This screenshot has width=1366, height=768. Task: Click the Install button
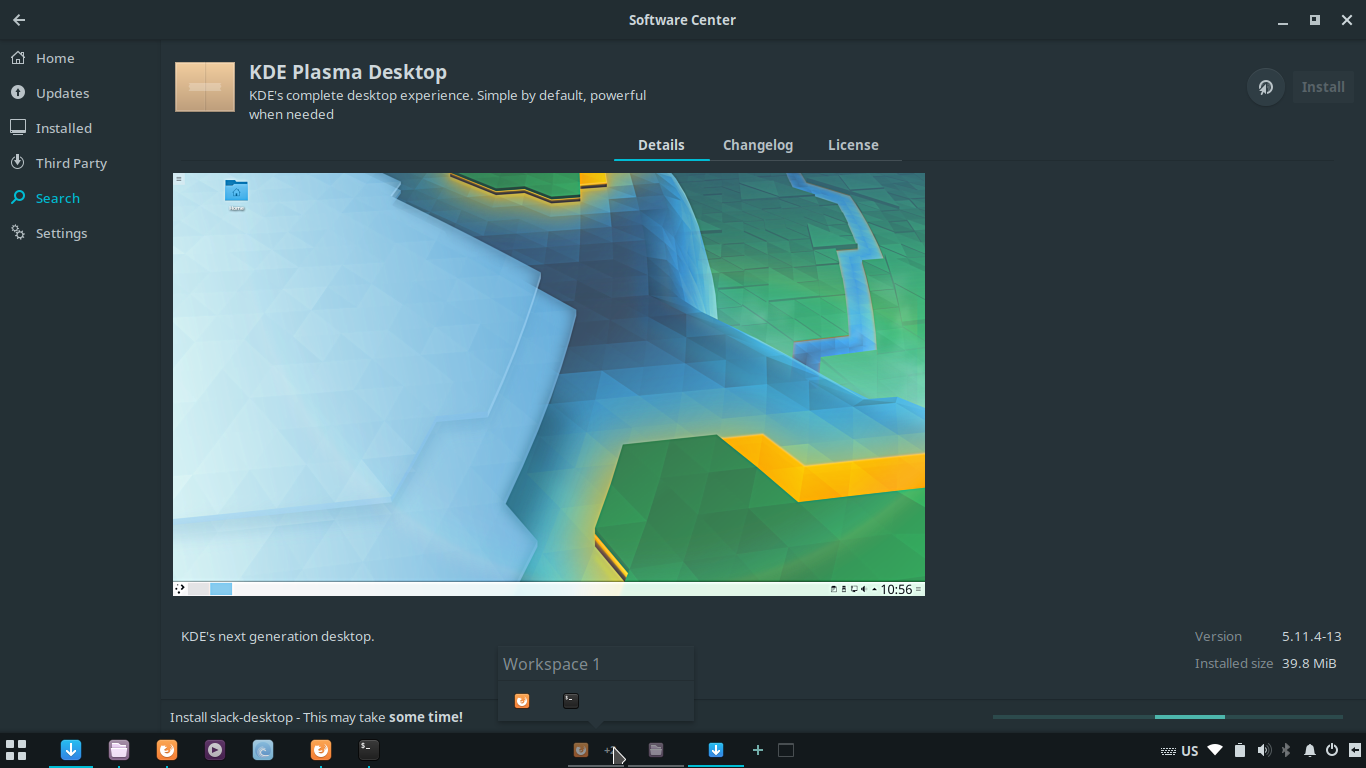pyautogui.click(x=1323, y=87)
